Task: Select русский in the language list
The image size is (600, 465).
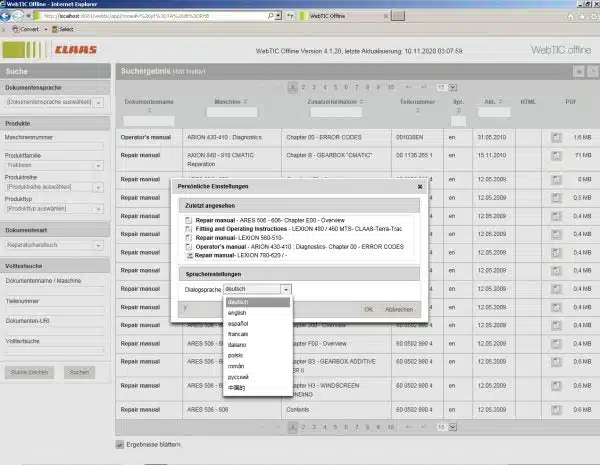Action: click(258, 377)
